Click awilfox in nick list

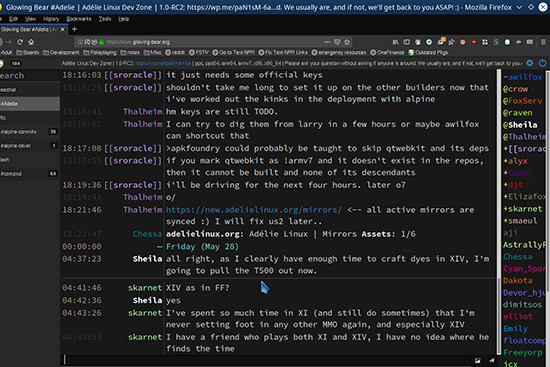[x=523, y=77]
